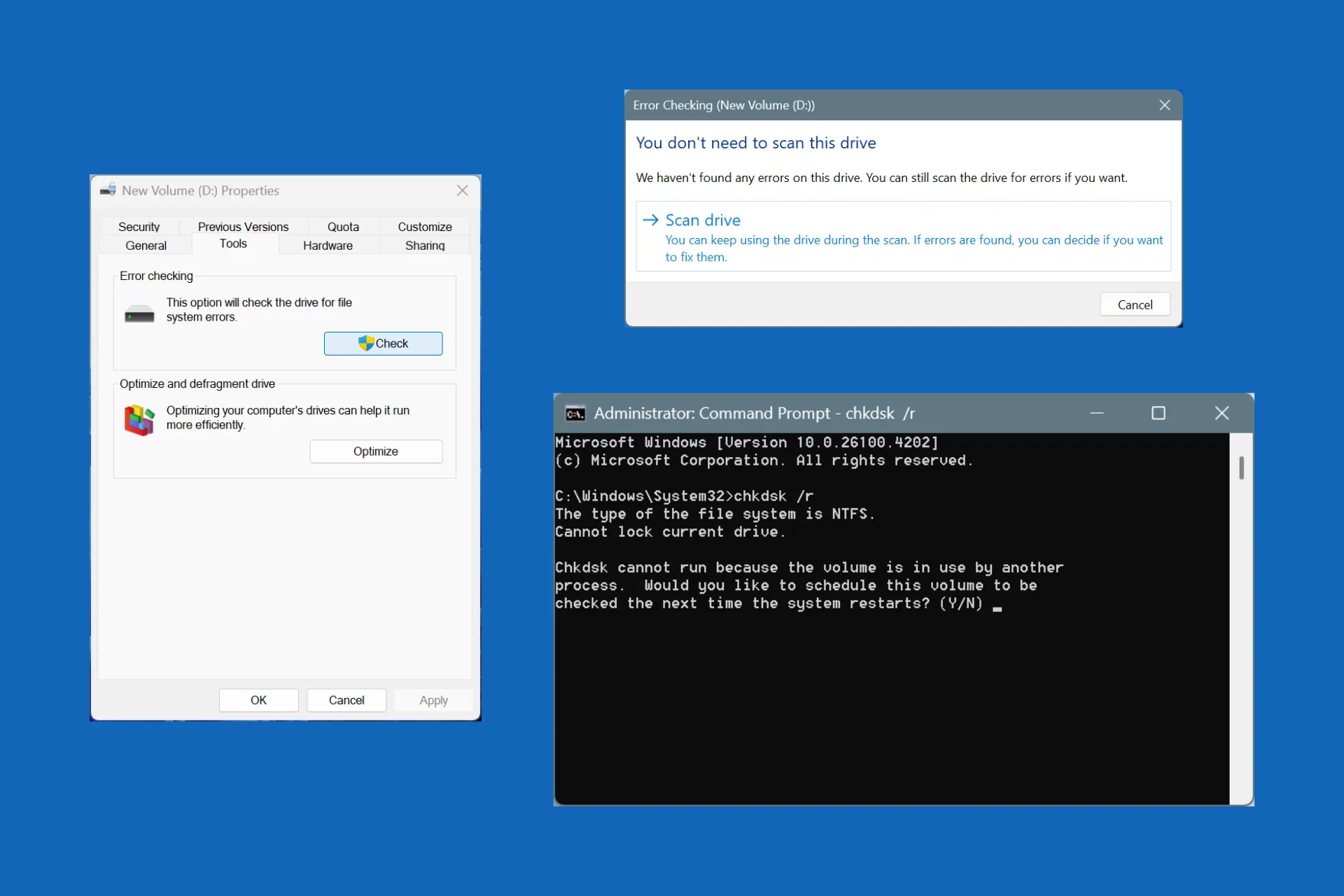This screenshot has height=896, width=1344.
Task: Click the colorful defragment utility icon
Action: click(x=139, y=419)
